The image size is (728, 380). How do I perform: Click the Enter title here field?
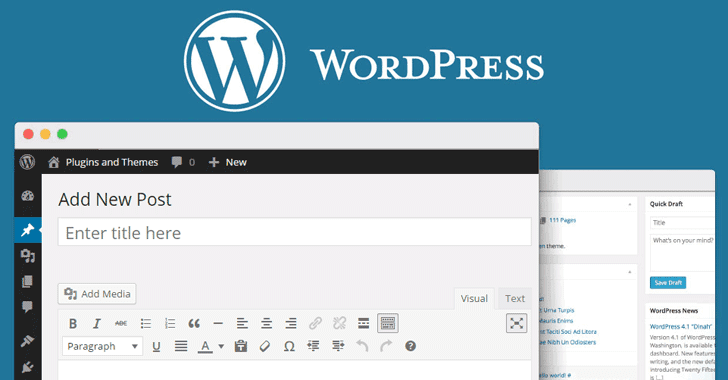[x=294, y=232]
